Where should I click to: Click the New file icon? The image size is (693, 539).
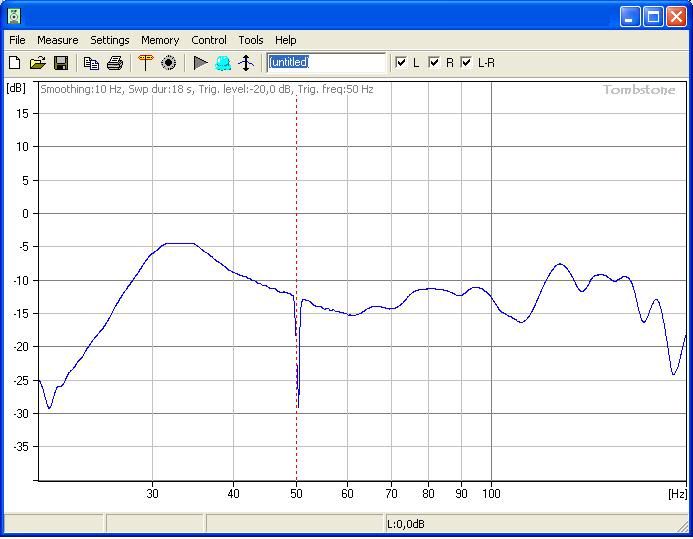pyautogui.click(x=15, y=63)
